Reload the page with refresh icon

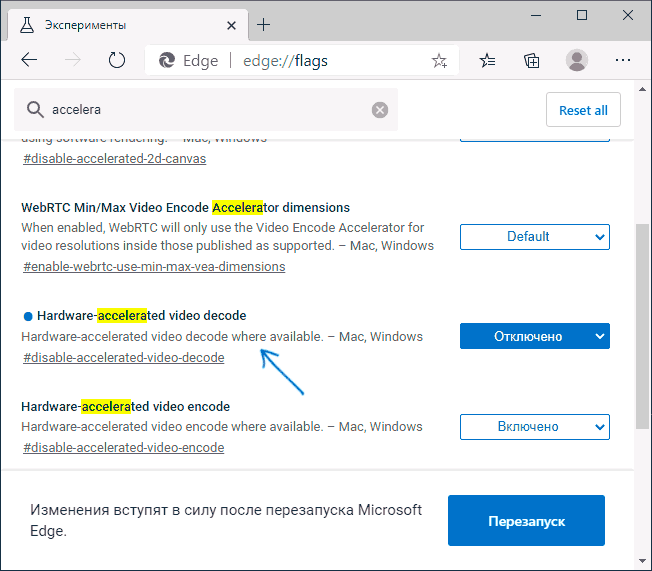point(117,60)
